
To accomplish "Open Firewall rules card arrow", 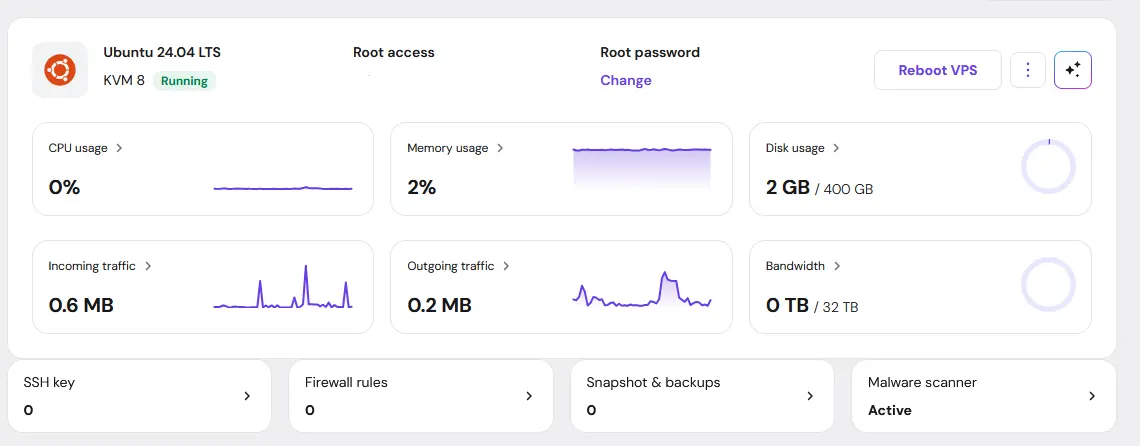I will click(x=529, y=396).
